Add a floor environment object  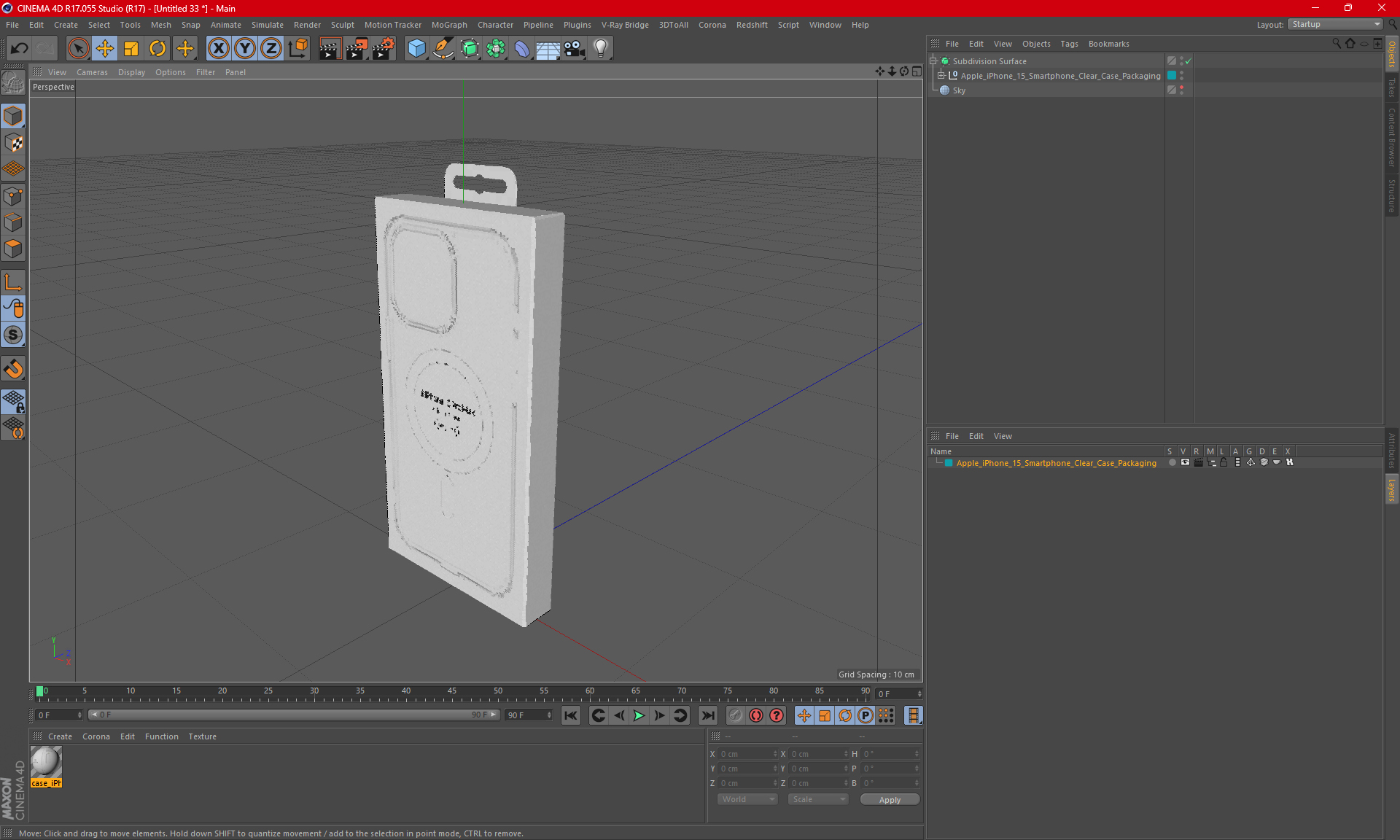pyautogui.click(x=548, y=48)
